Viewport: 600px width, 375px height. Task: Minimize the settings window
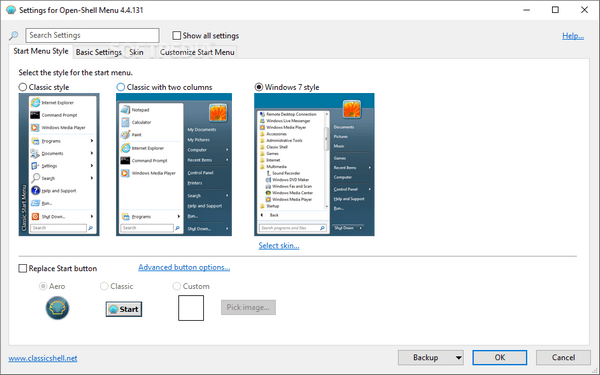tap(527, 10)
